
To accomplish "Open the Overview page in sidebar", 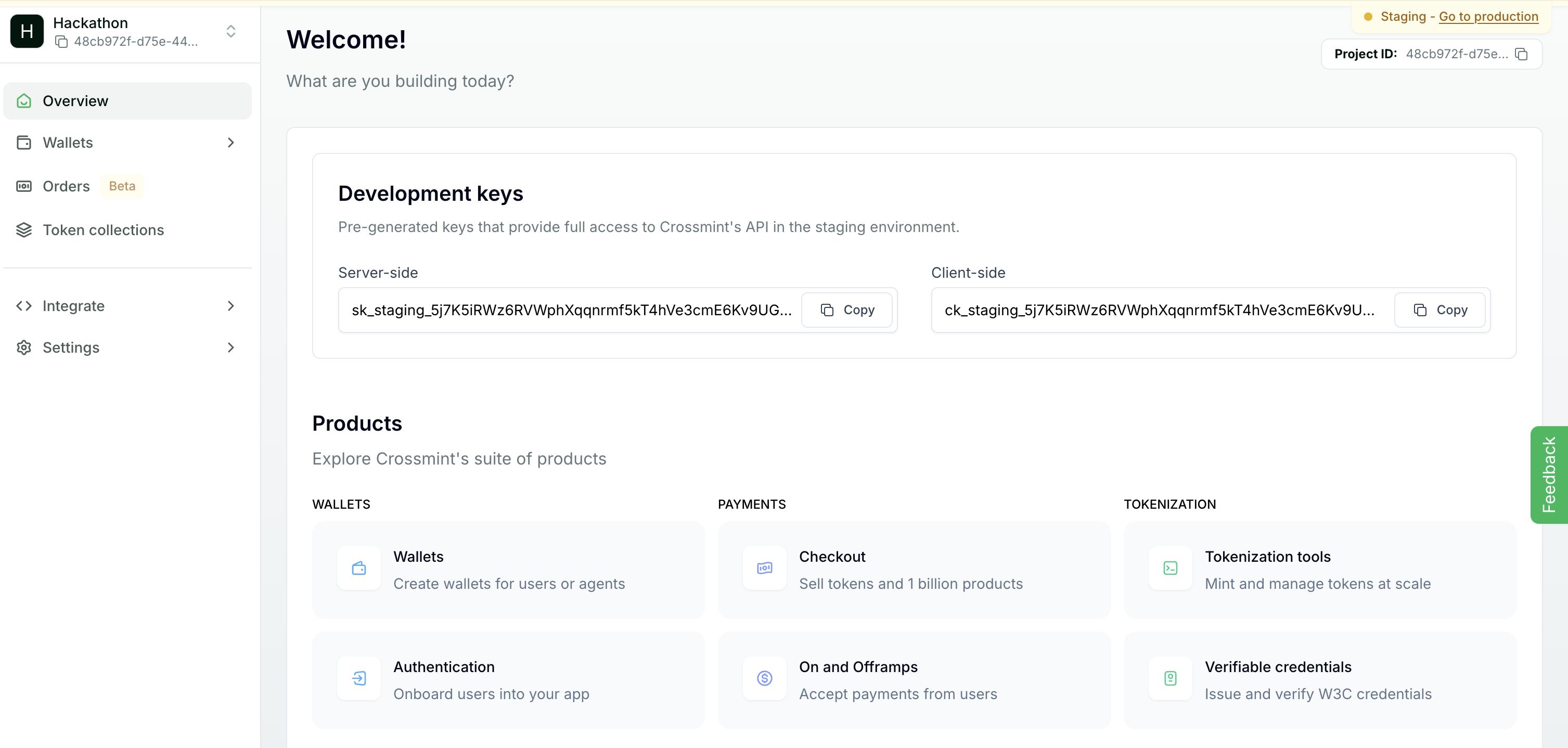I will tap(75, 101).
